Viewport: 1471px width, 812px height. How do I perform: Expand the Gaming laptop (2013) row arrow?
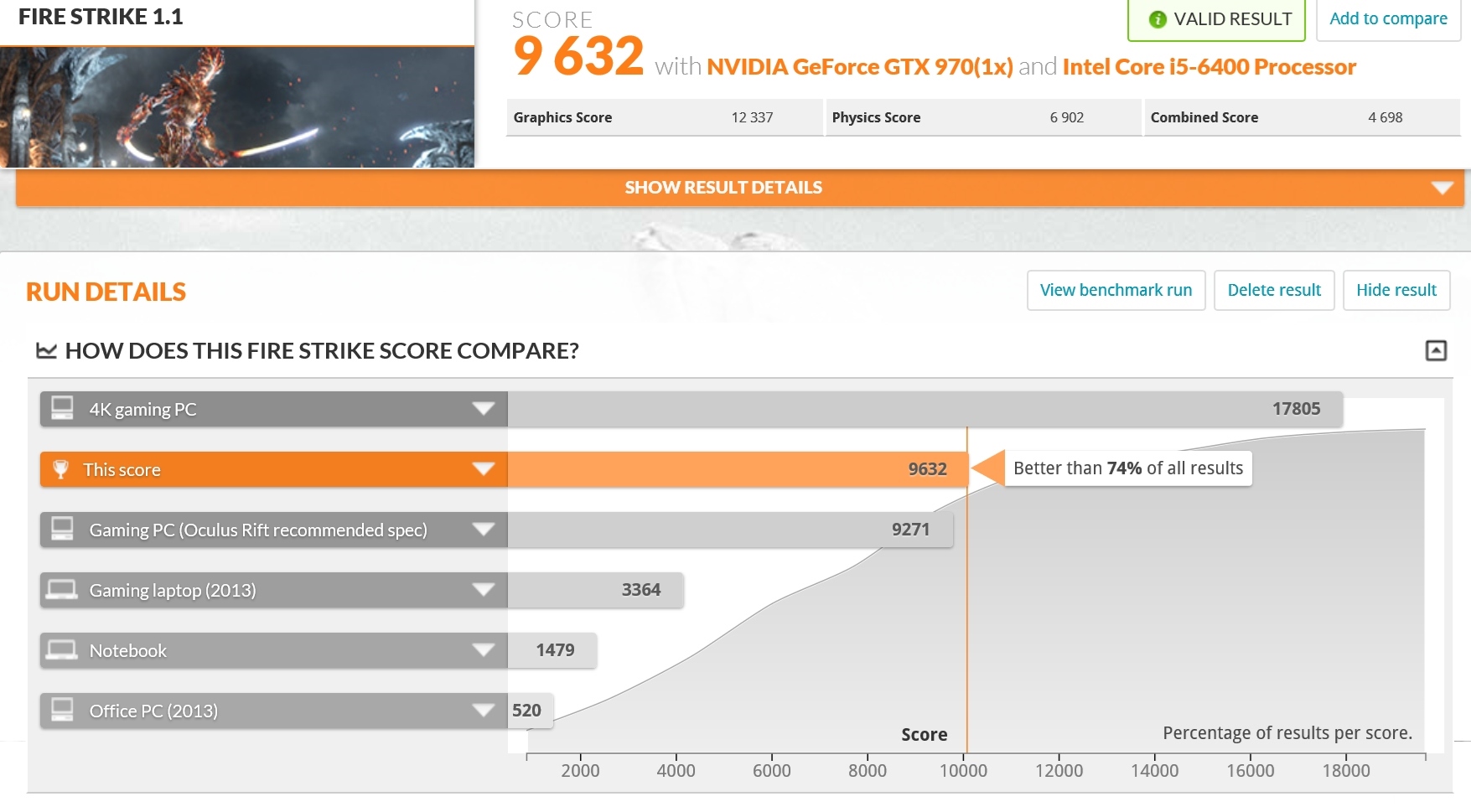click(x=484, y=590)
